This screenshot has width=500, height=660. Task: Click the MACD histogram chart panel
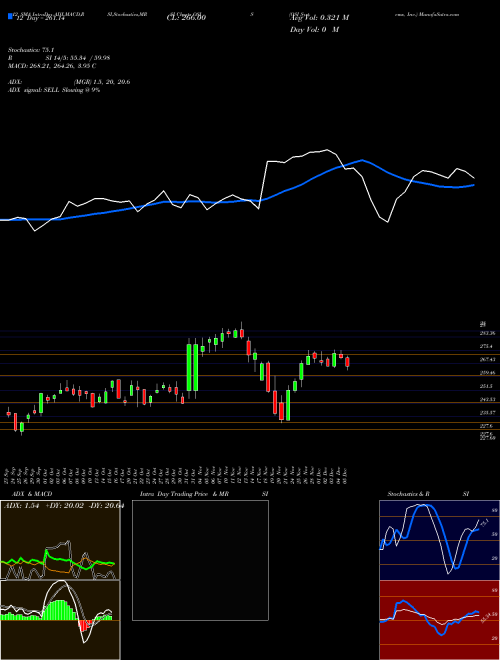[60, 620]
